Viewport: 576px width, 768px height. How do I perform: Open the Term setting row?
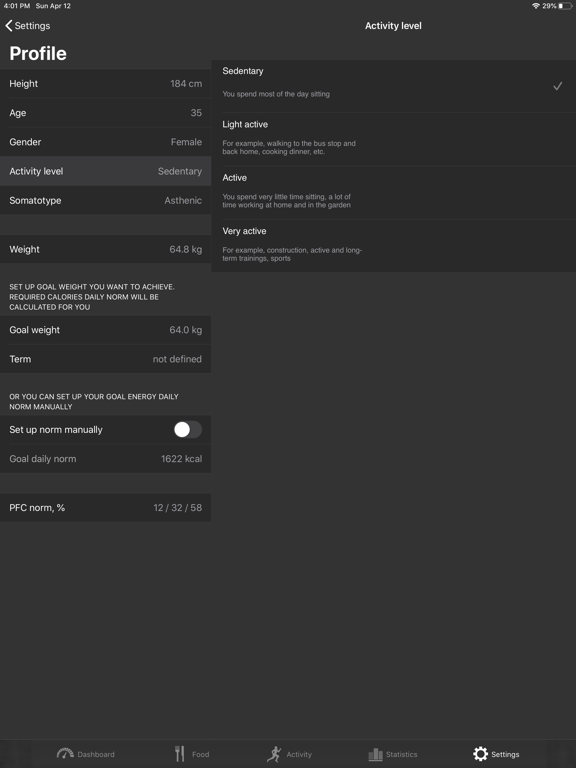pos(105,359)
